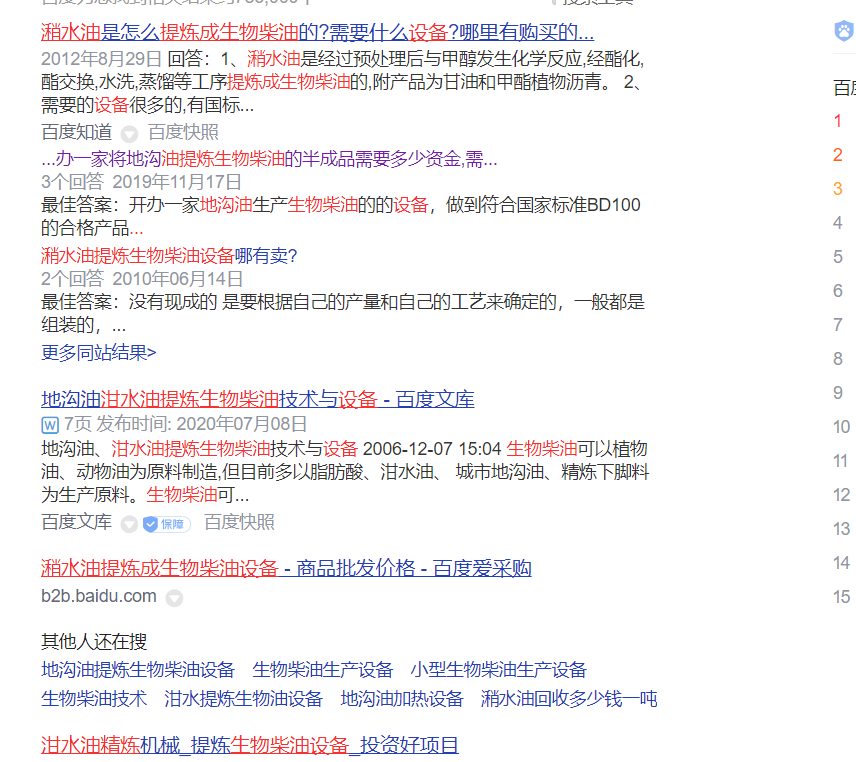Image resolution: width=856 pixels, height=762 pixels.
Task: Click hot ranking item number 1 in sidebar
Action: click(x=837, y=120)
